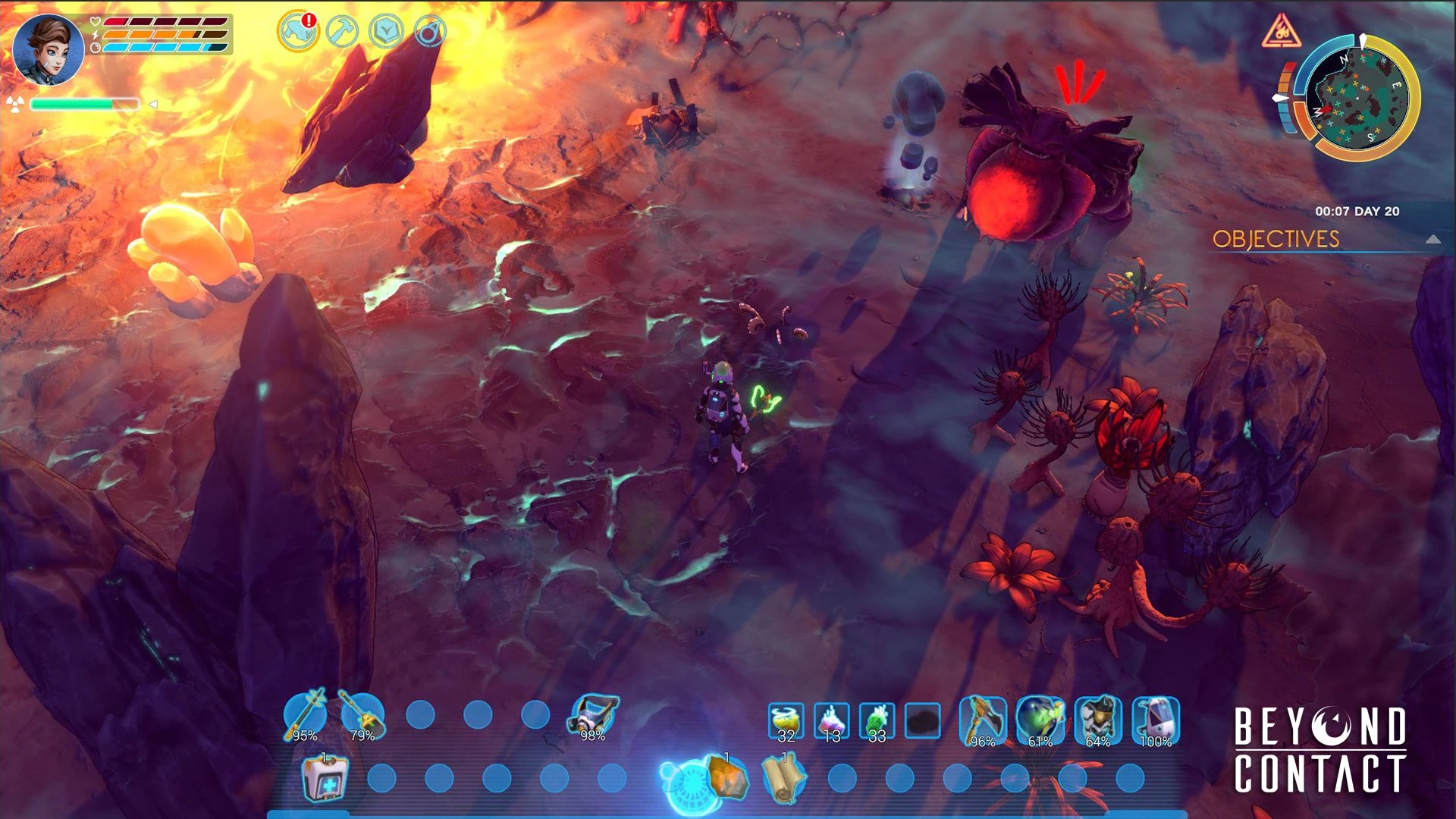Select the tool with 79% durability
Image resolution: width=1456 pixels, height=819 pixels.
pos(362,715)
